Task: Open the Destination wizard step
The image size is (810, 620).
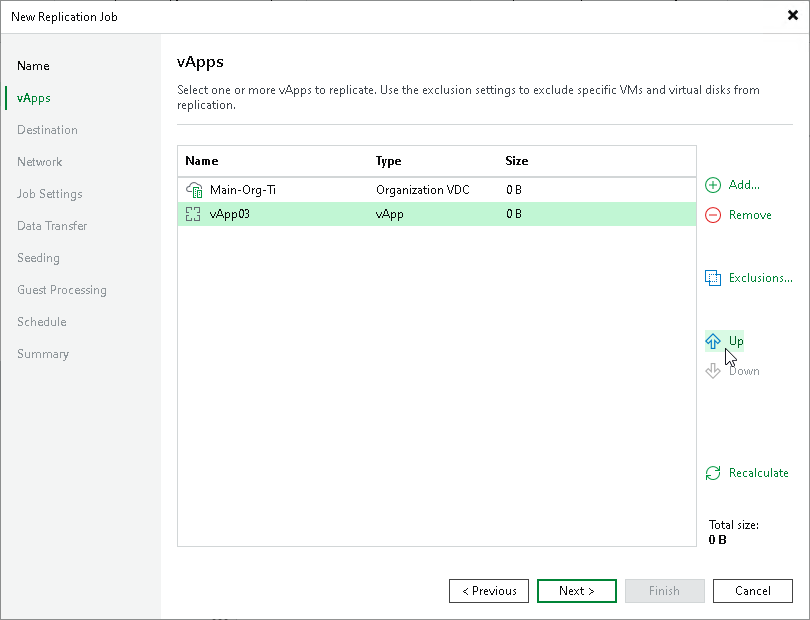Action: click(x=47, y=130)
